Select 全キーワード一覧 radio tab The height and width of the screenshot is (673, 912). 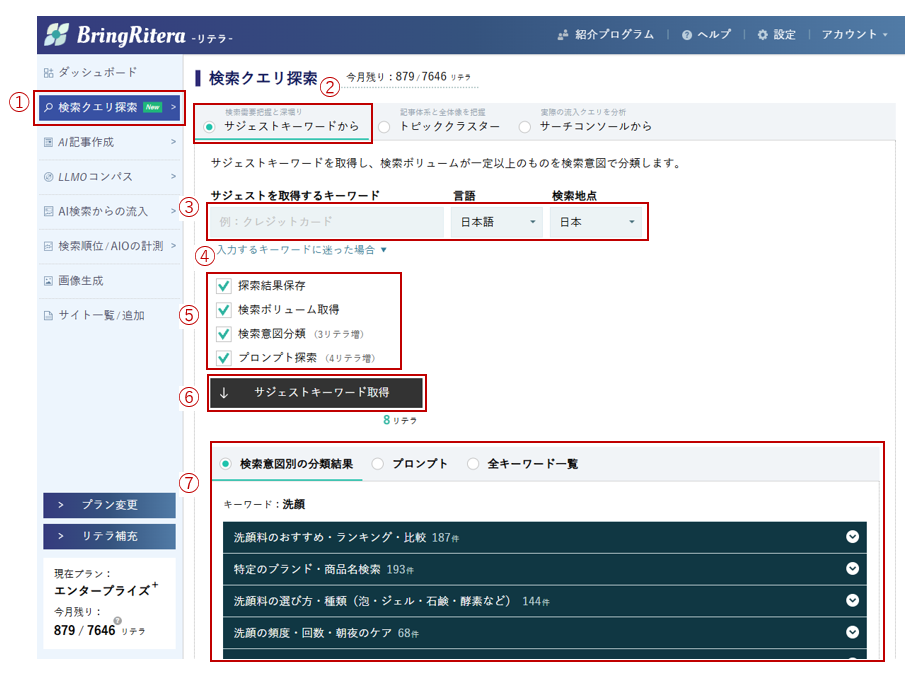[x=473, y=464]
